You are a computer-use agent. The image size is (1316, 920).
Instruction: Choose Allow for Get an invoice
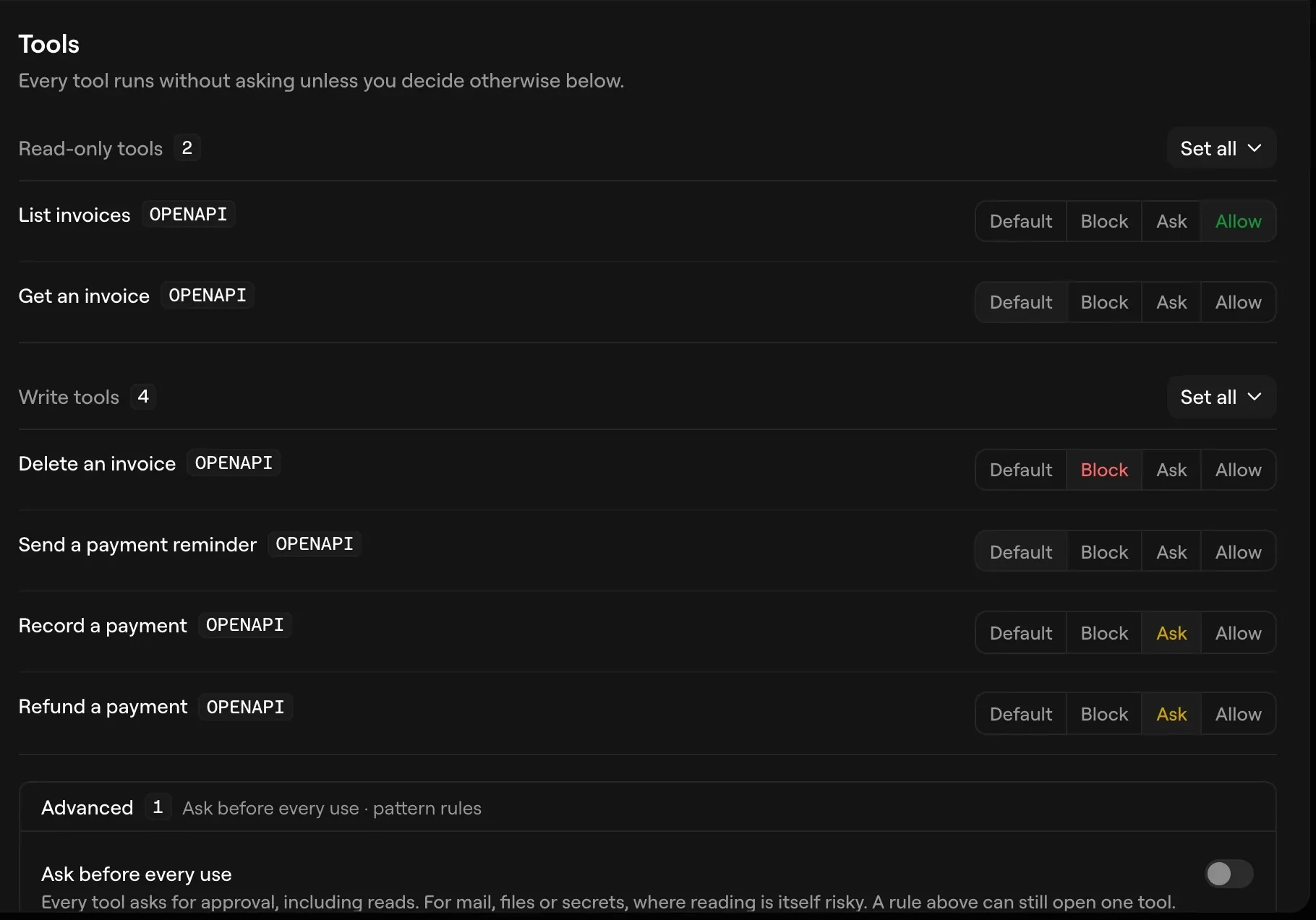tap(1238, 302)
